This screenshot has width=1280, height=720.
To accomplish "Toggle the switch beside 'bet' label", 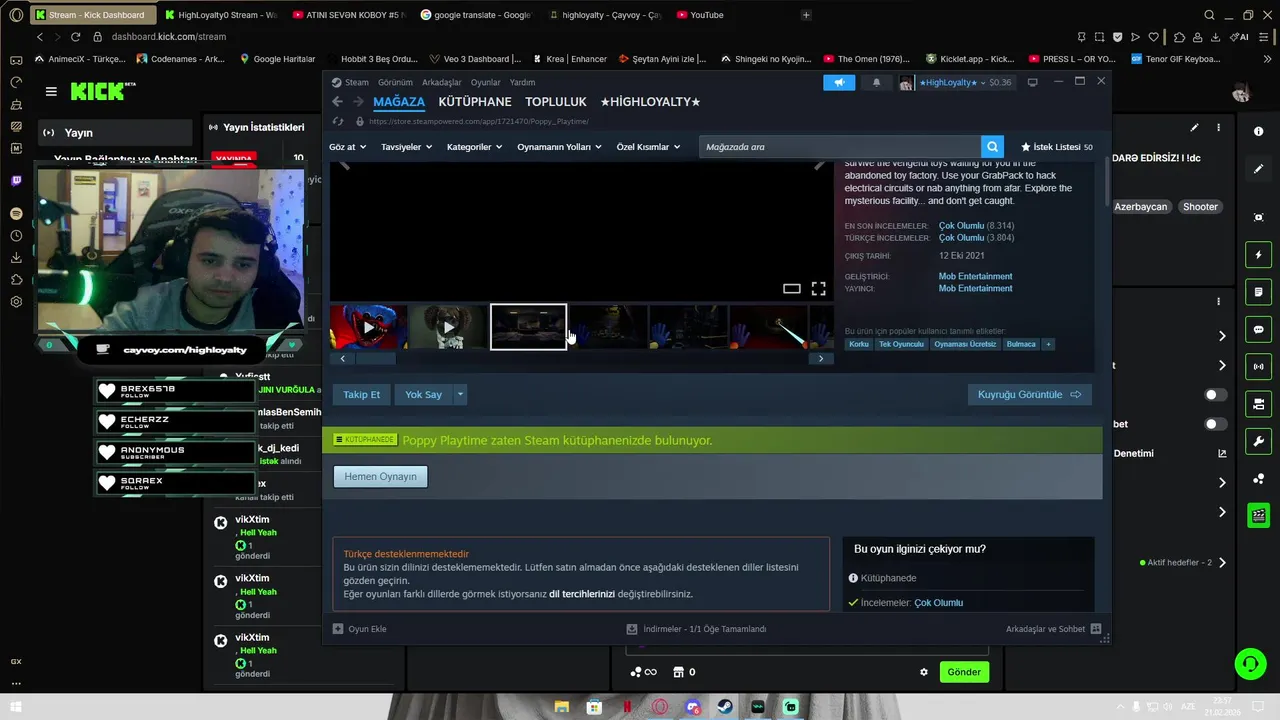I will (x=1215, y=424).
